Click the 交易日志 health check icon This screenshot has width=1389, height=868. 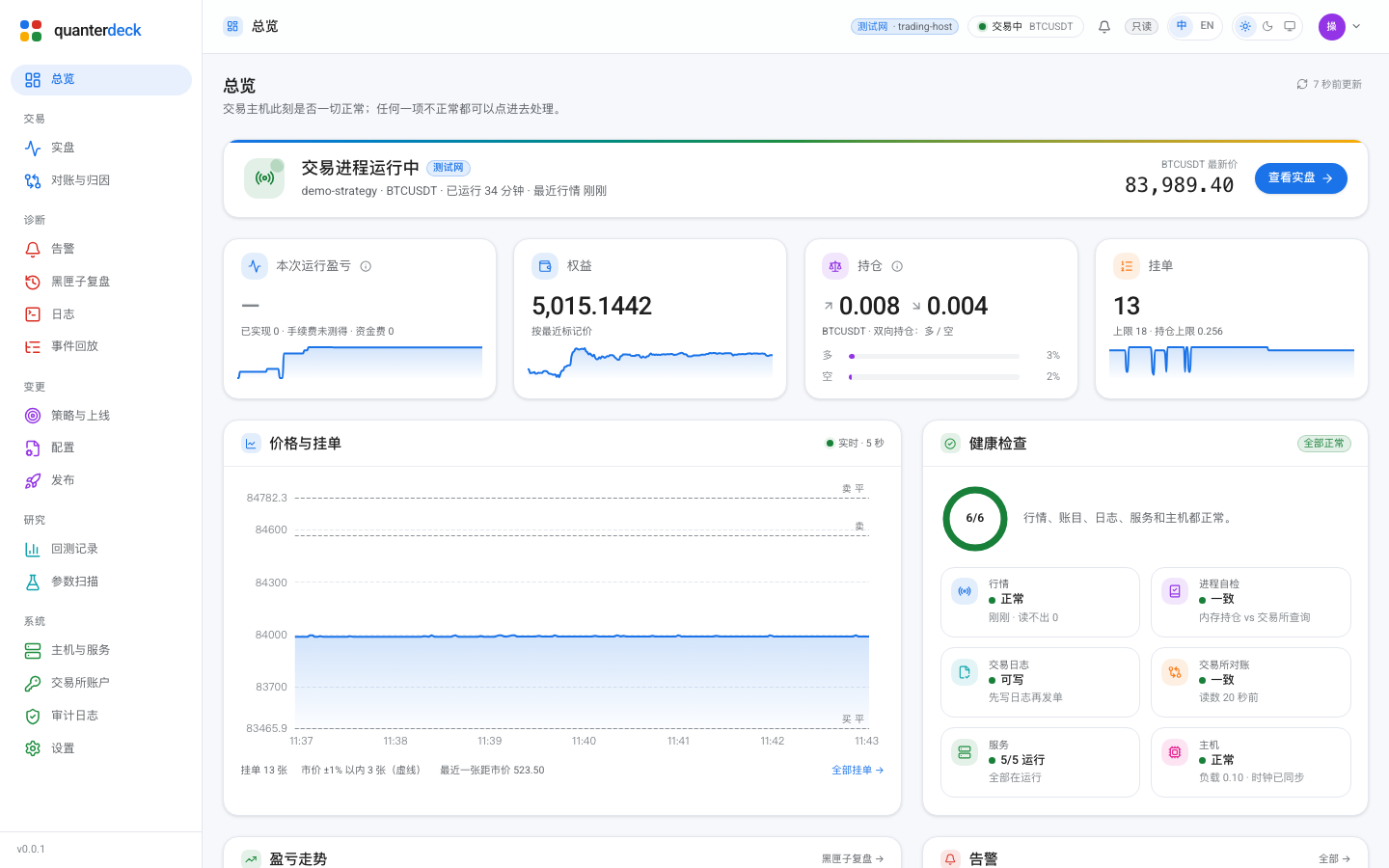tap(965, 672)
